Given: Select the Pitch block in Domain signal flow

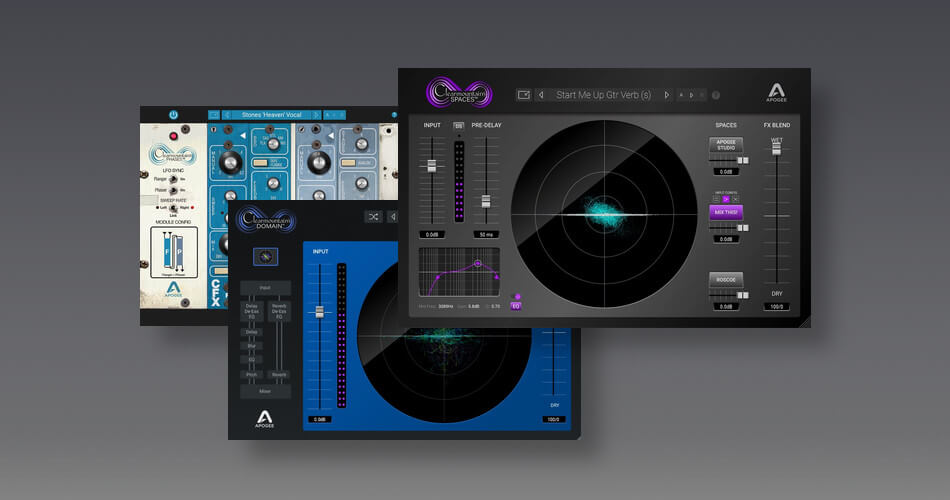Looking at the screenshot, I should (251, 375).
